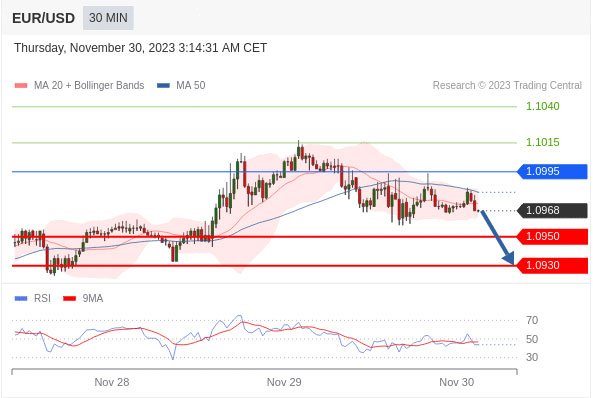The image size is (593, 398).
Task: Click the 1.1040 green resistance label
Action: [543, 106]
